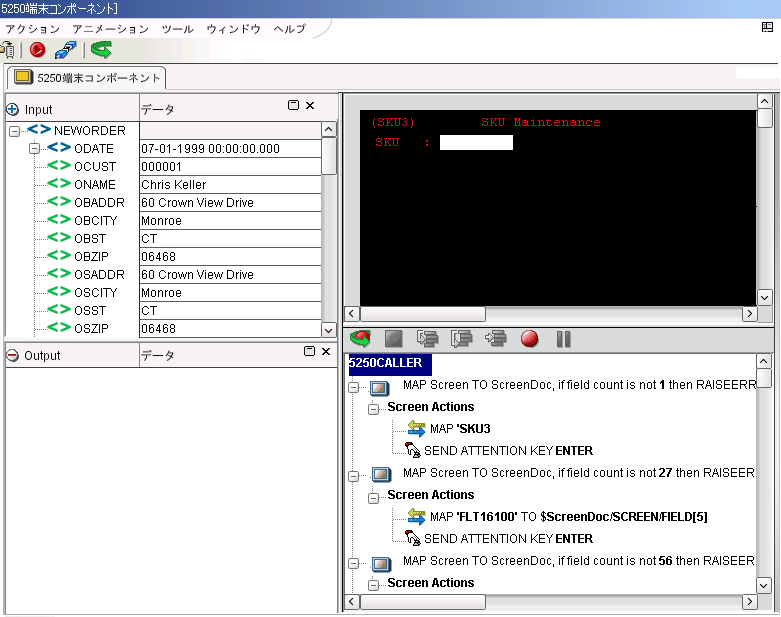
Task: Click the green-red run animation icon
Action: (x=361, y=339)
